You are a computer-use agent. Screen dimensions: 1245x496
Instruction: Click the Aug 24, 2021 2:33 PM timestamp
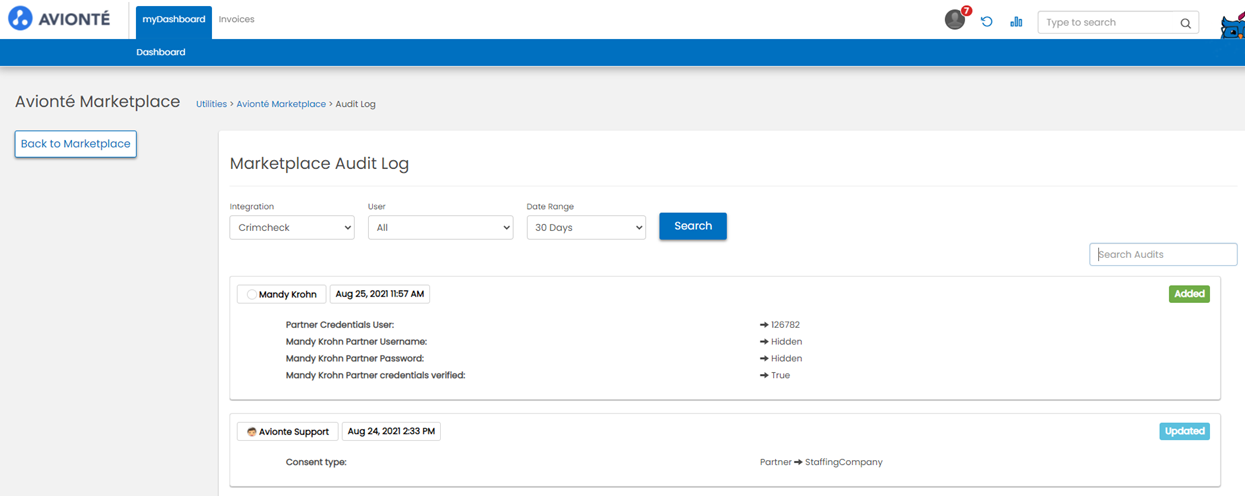(x=391, y=431)
